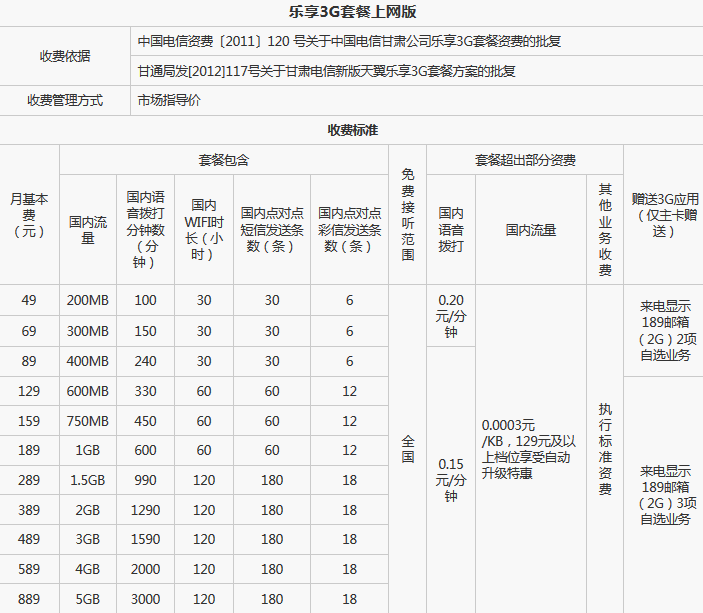Select the 套餐包含 column group header
703x613 pixels.
(224, 160)
